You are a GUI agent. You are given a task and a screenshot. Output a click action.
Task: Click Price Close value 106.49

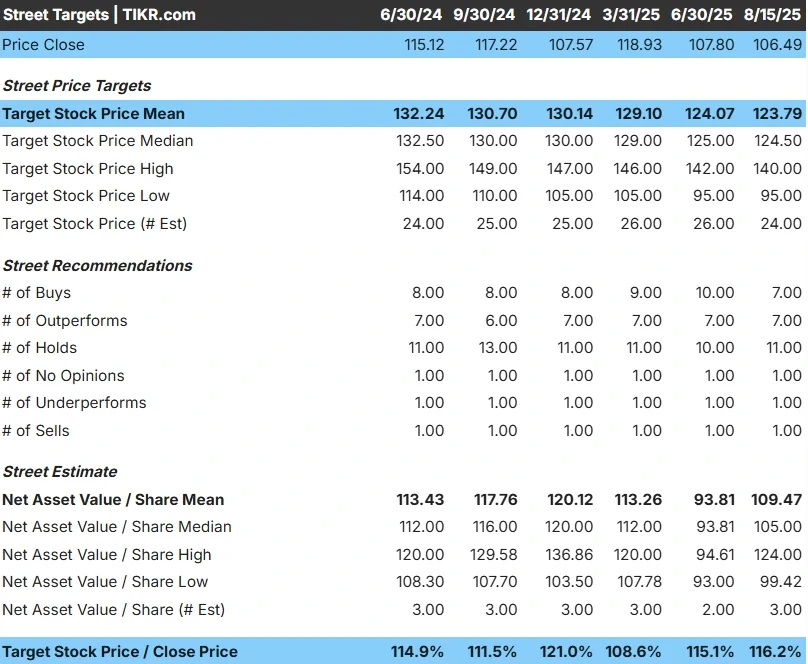click(778, 45)
